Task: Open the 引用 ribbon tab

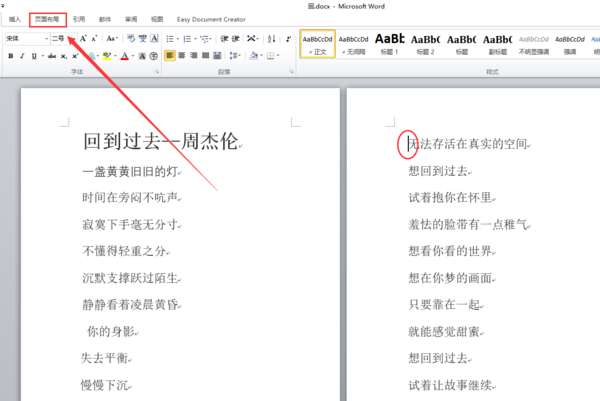Action: click(79, 19)
